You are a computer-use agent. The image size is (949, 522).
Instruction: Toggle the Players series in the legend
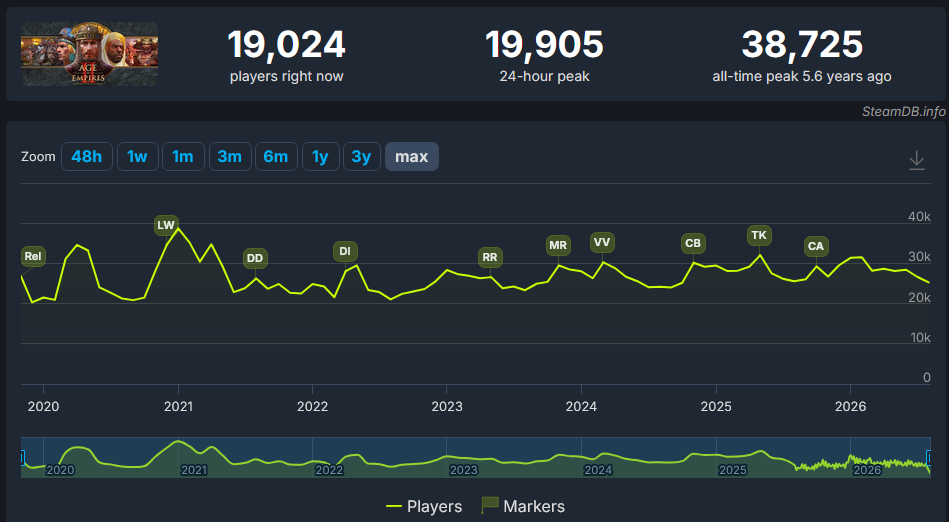coord(424,506)
